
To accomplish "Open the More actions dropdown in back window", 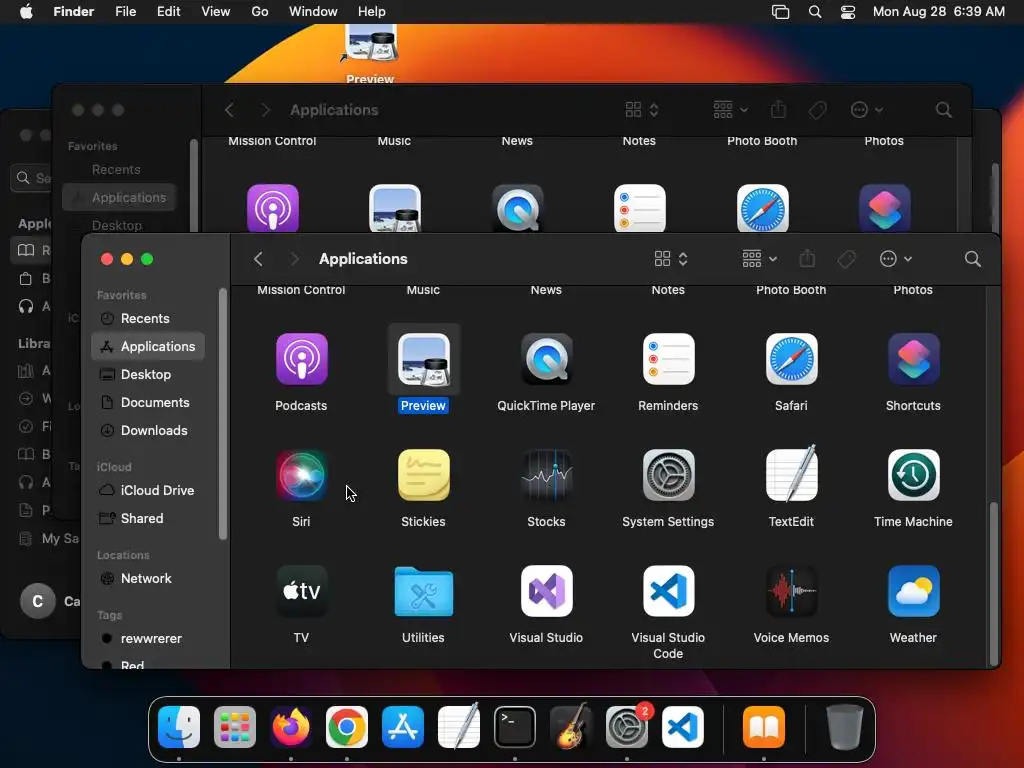I will point(867,110).
